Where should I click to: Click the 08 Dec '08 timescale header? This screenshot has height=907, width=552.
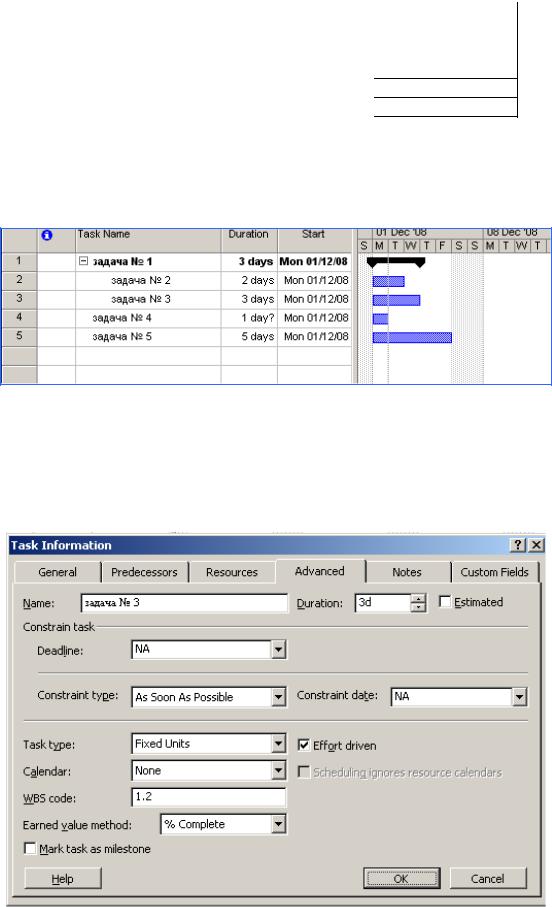(x=517, y=233)
